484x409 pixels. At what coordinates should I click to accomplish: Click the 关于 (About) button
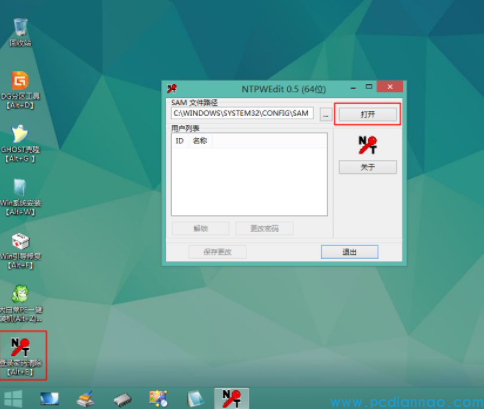[x=368, y=167]
